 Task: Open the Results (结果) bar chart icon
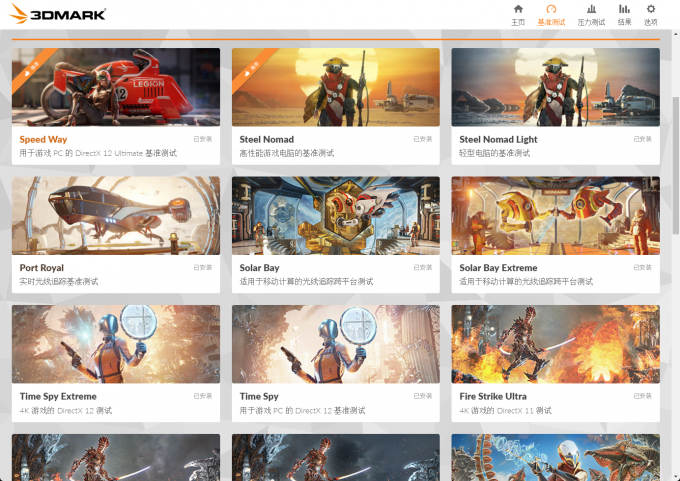point(624,15)
